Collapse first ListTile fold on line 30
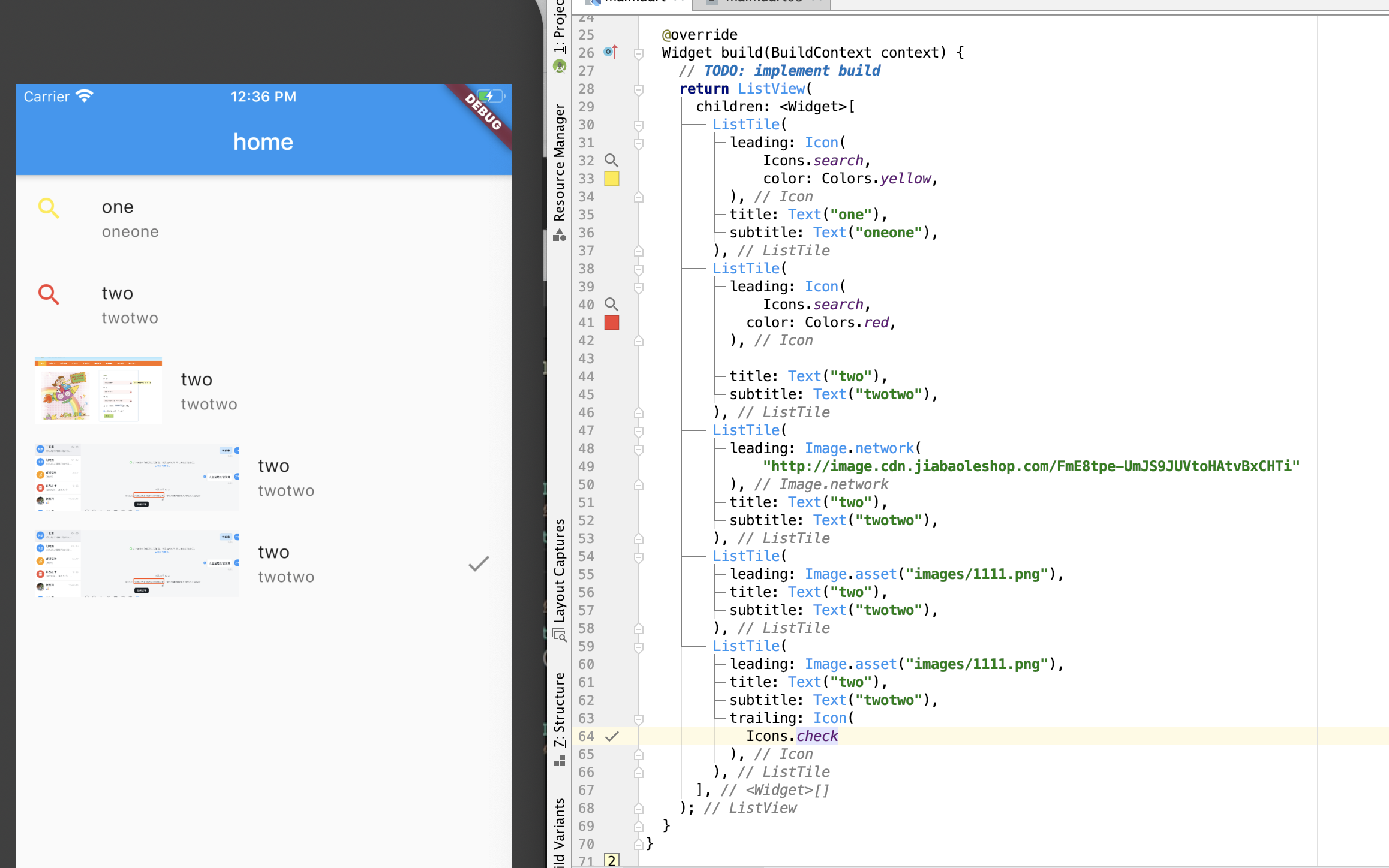1389x868 pixels. click(639, 126)
